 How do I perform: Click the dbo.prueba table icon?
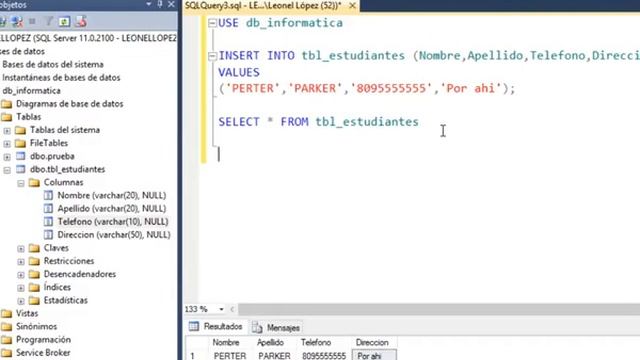click(x=20, y=156)
